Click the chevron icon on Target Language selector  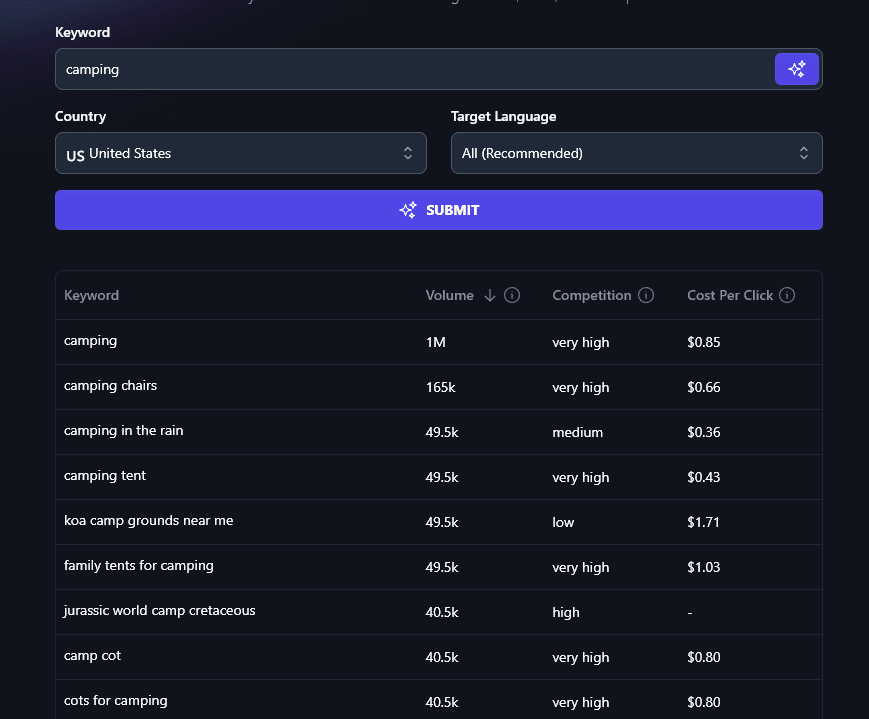tap(804, 153)
